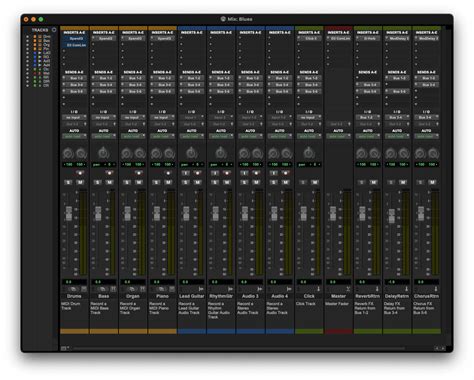Screen dimensions: 474x380
Task: Open the input path selector on the Drums strip
Action: tap(74, 118)
